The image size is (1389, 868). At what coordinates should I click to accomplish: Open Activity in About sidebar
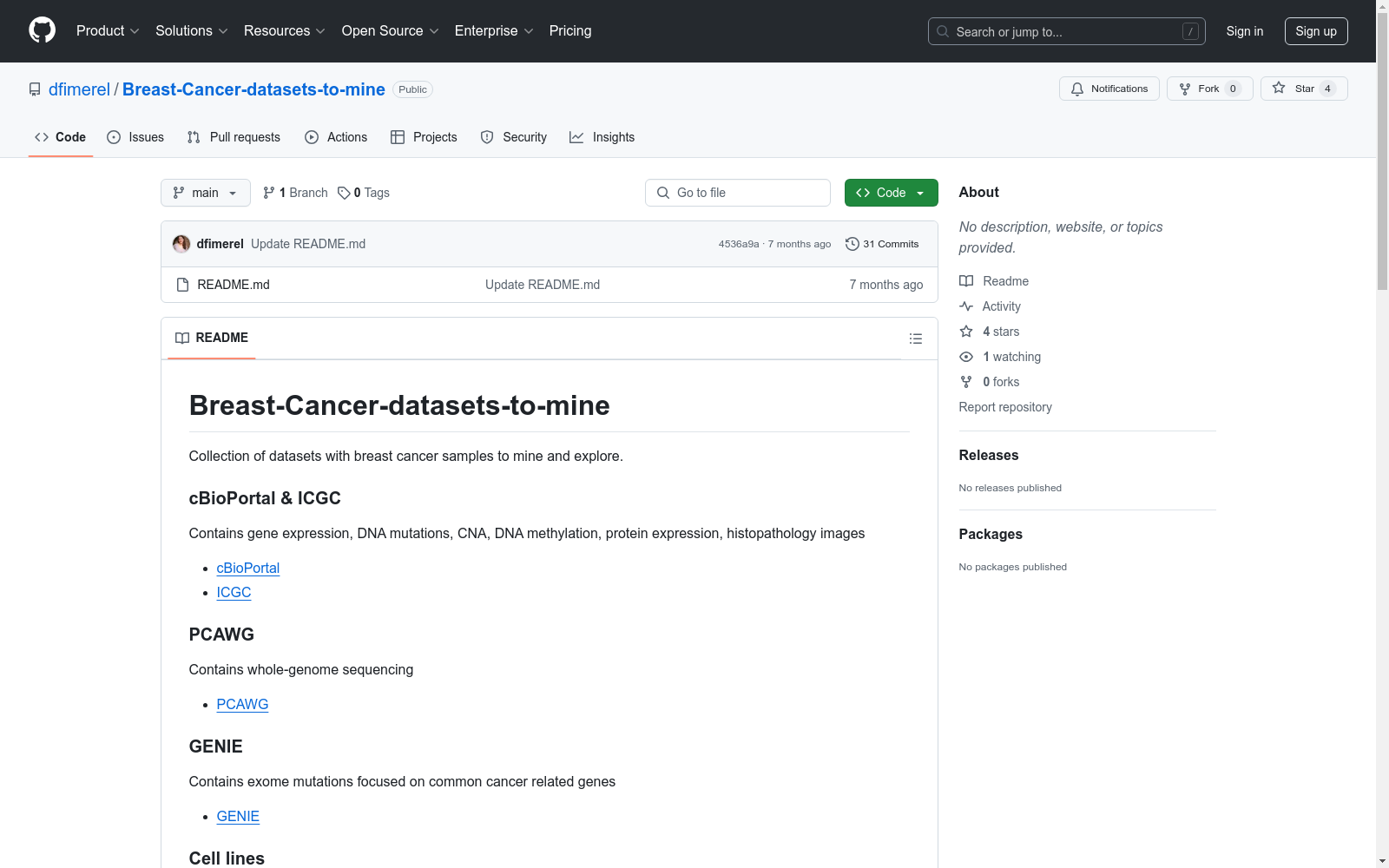pyautogui.click(x=991, y=306)
